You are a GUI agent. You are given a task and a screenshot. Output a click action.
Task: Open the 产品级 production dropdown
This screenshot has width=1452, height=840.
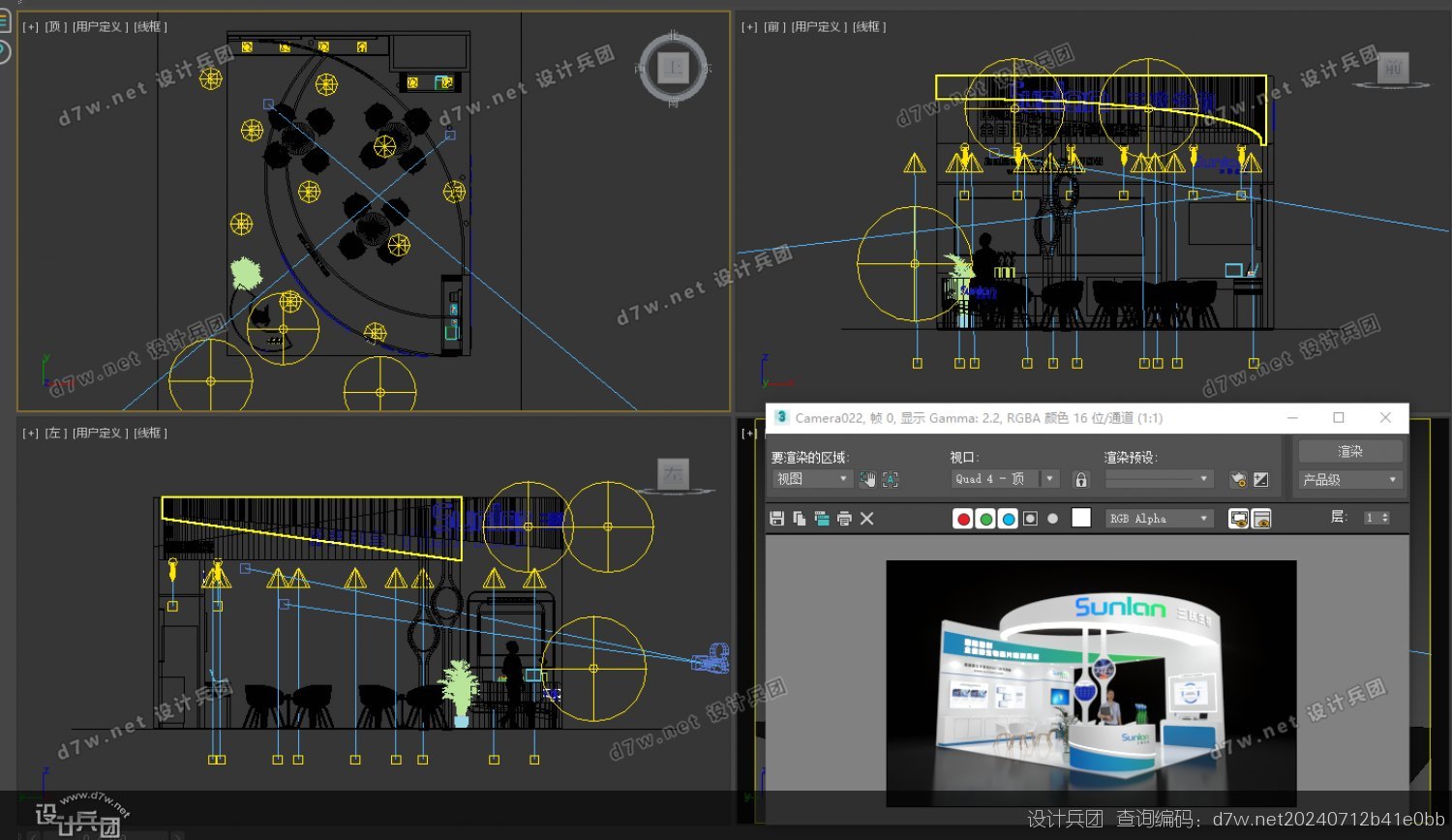point(1350,480)
